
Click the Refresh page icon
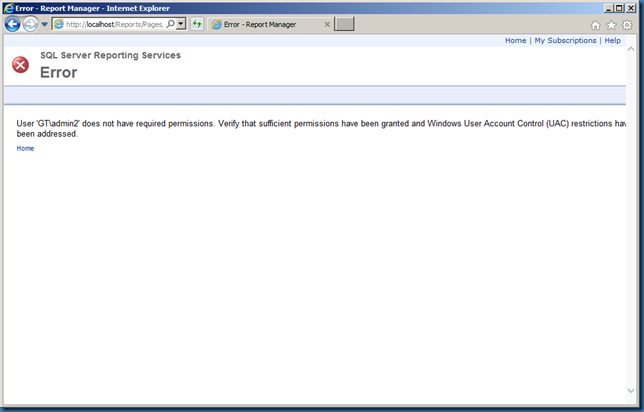pyautogui.click(x=197, y=24)
